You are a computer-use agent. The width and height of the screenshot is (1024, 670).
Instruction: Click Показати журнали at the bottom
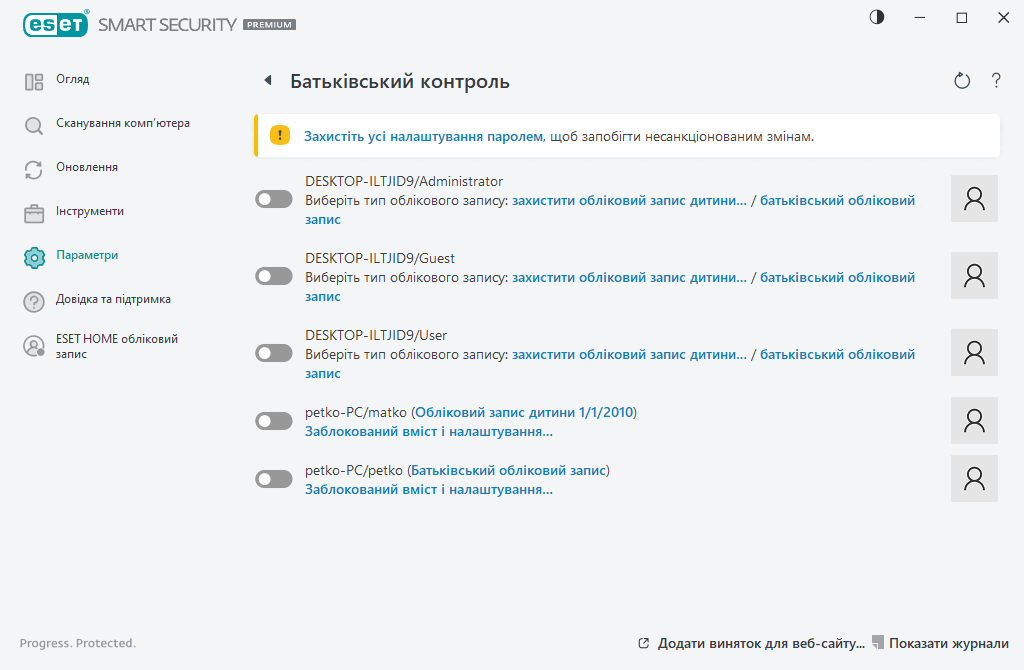pos(948,643)
